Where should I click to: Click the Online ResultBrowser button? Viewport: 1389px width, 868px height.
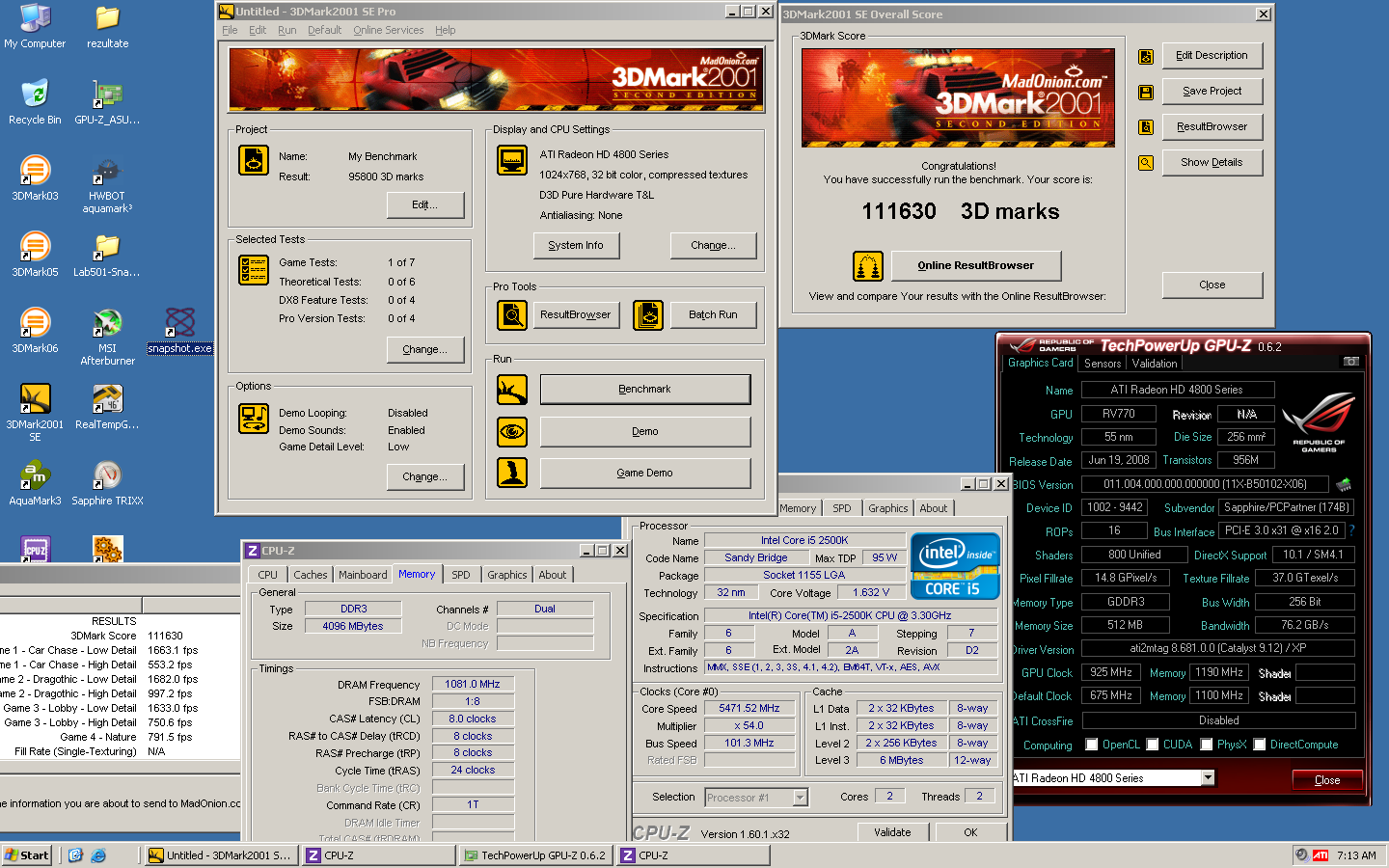click(x=975, y=265)
